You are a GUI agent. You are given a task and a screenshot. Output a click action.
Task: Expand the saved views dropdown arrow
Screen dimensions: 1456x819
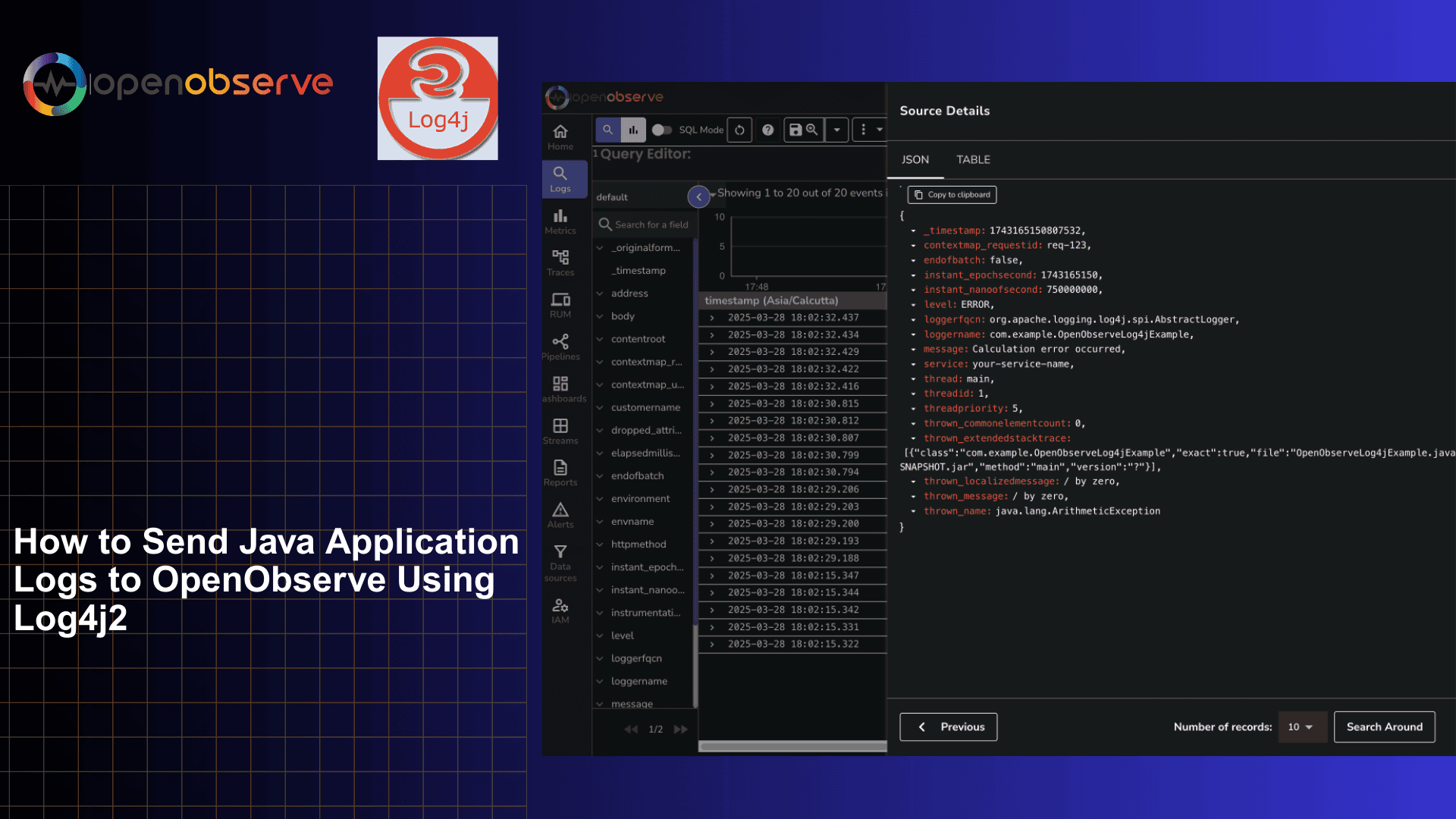(836, 130)
